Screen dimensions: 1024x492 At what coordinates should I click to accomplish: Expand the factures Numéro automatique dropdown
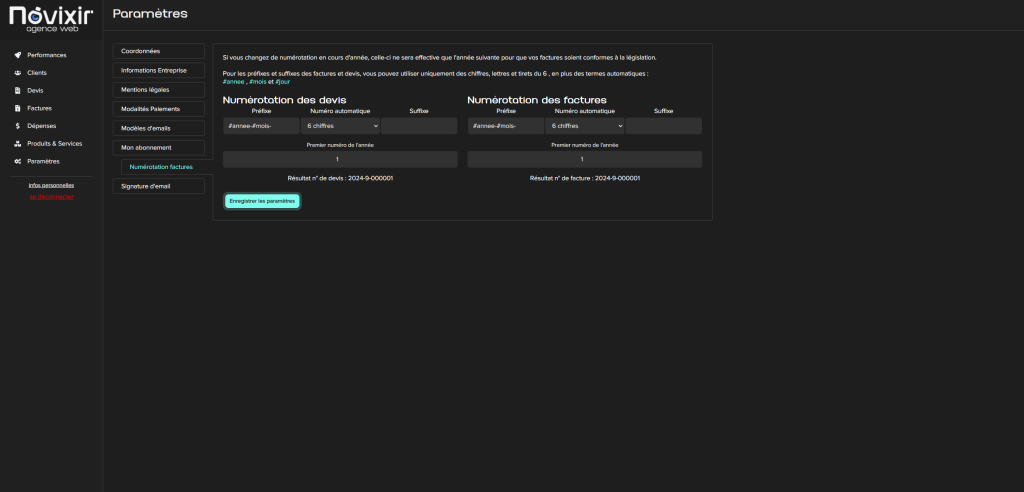pos(586,126)
